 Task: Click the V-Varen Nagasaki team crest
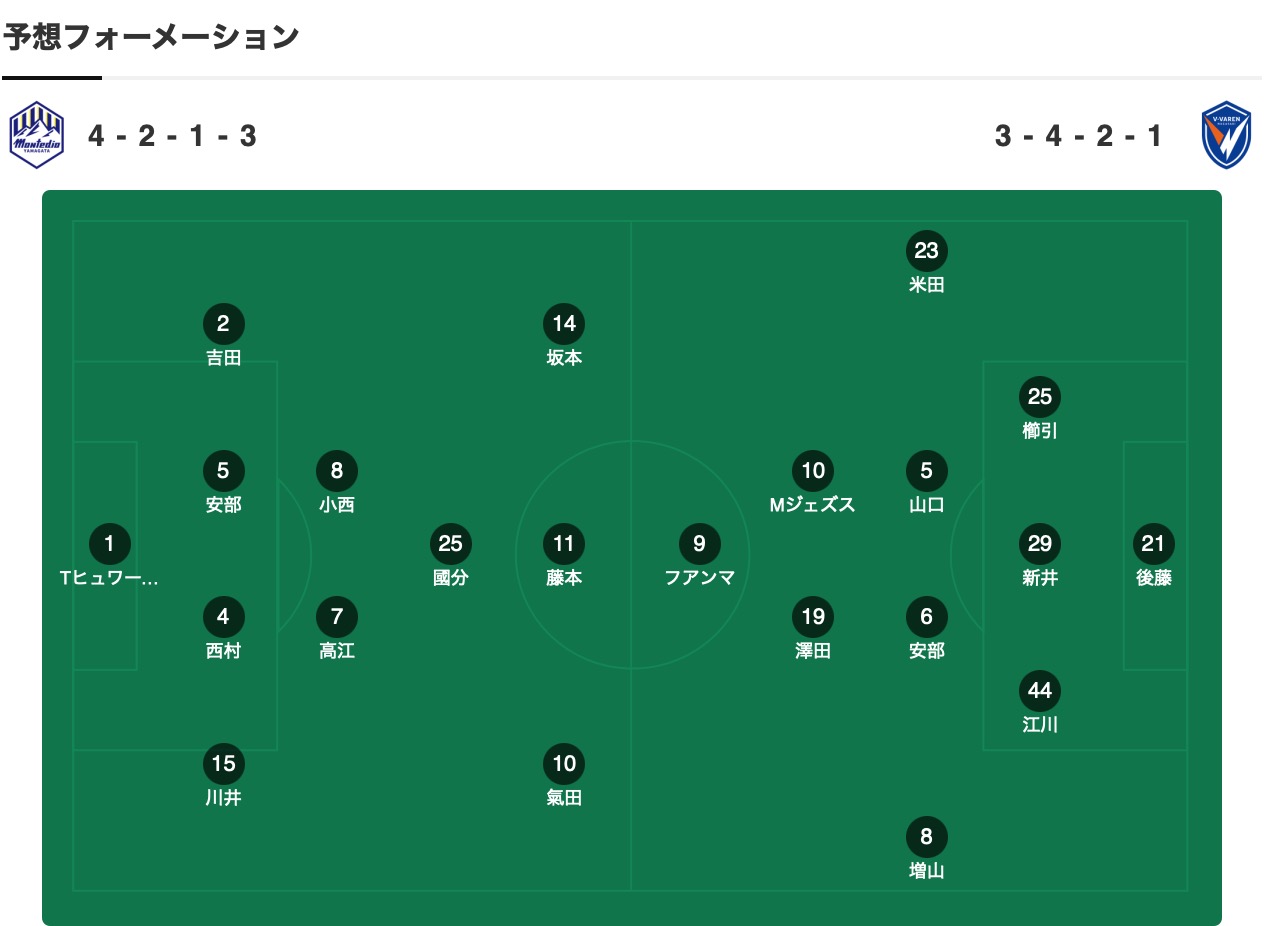pyautogui.click(x=1226, y=135)
